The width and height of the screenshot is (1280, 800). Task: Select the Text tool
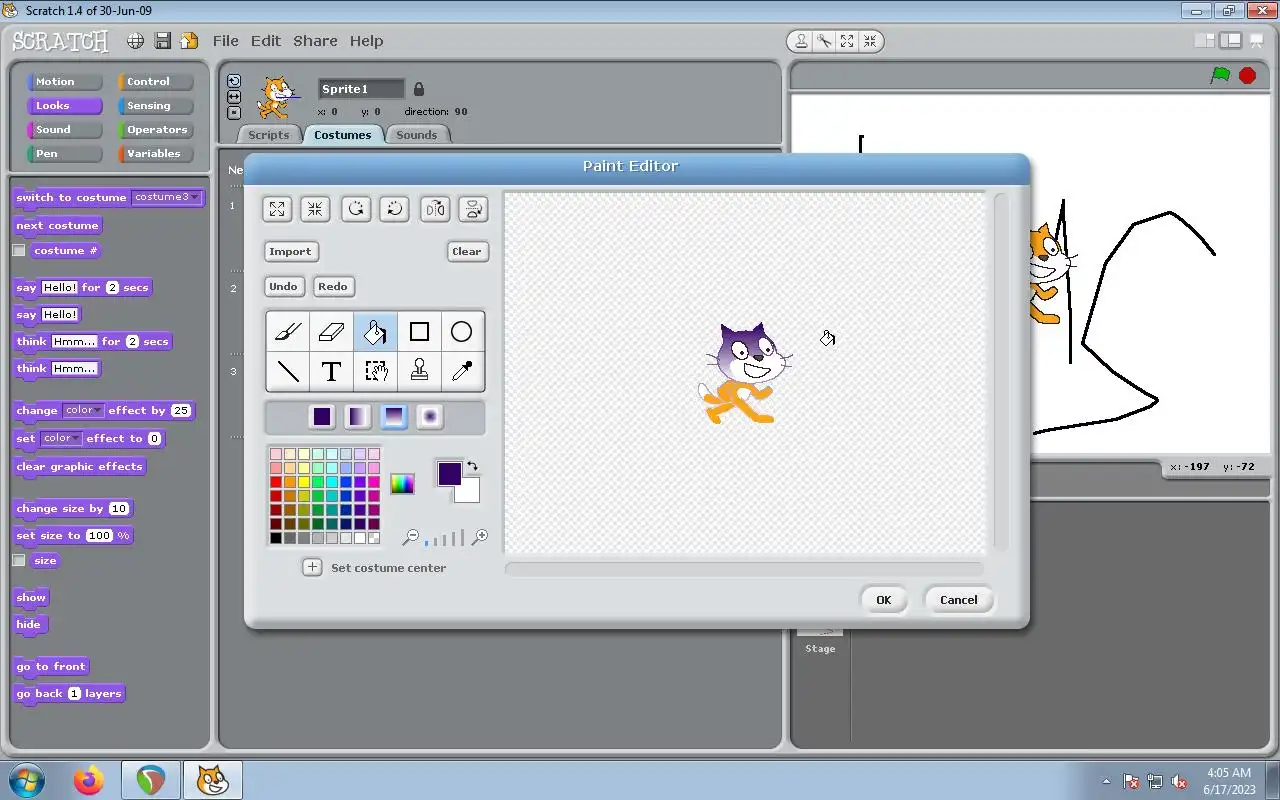pyautogui.click(x=331, y=371)
